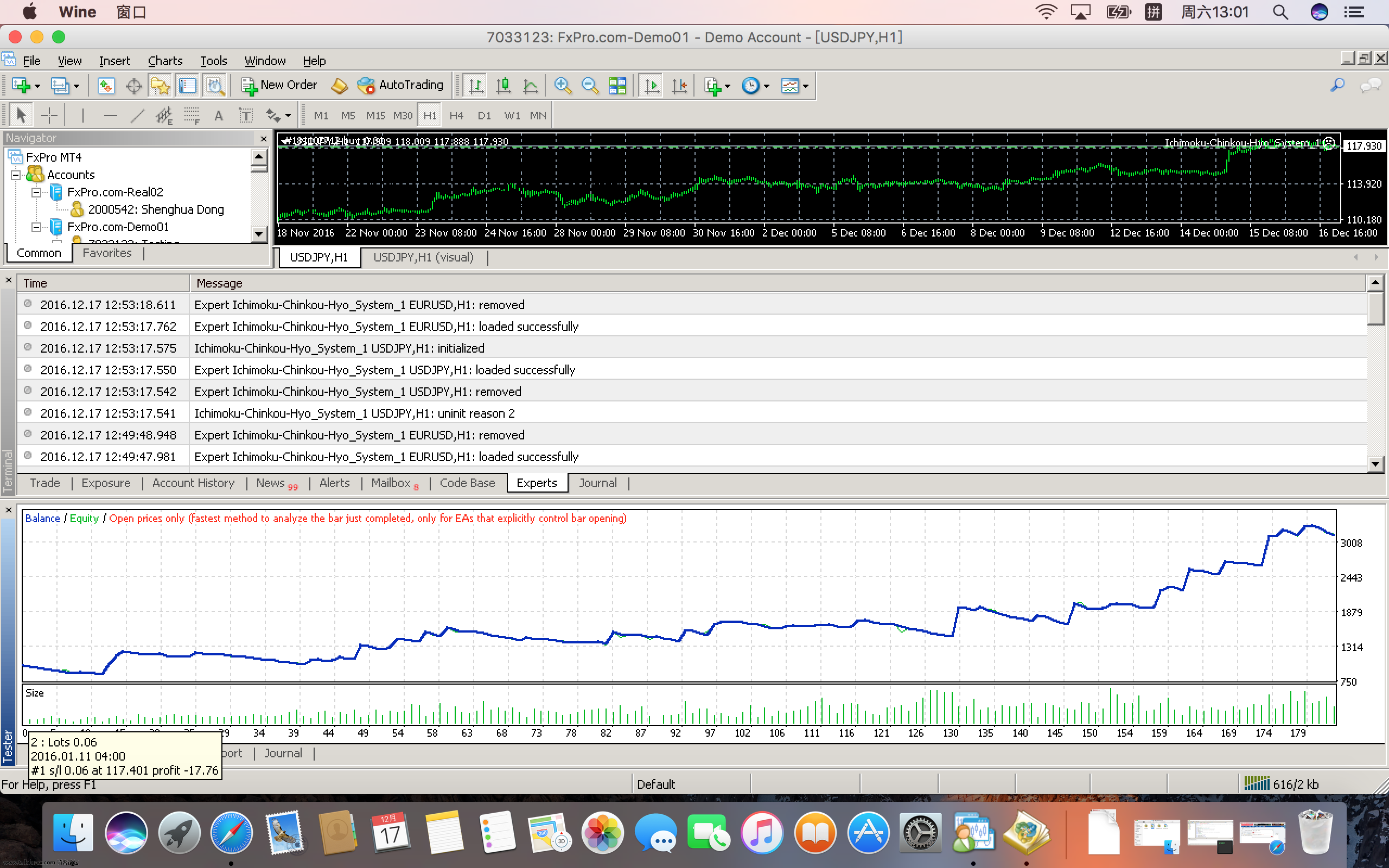Open the Code Base tab
The height and width of the screenshot is (868, 1389).
coord(467,483)
